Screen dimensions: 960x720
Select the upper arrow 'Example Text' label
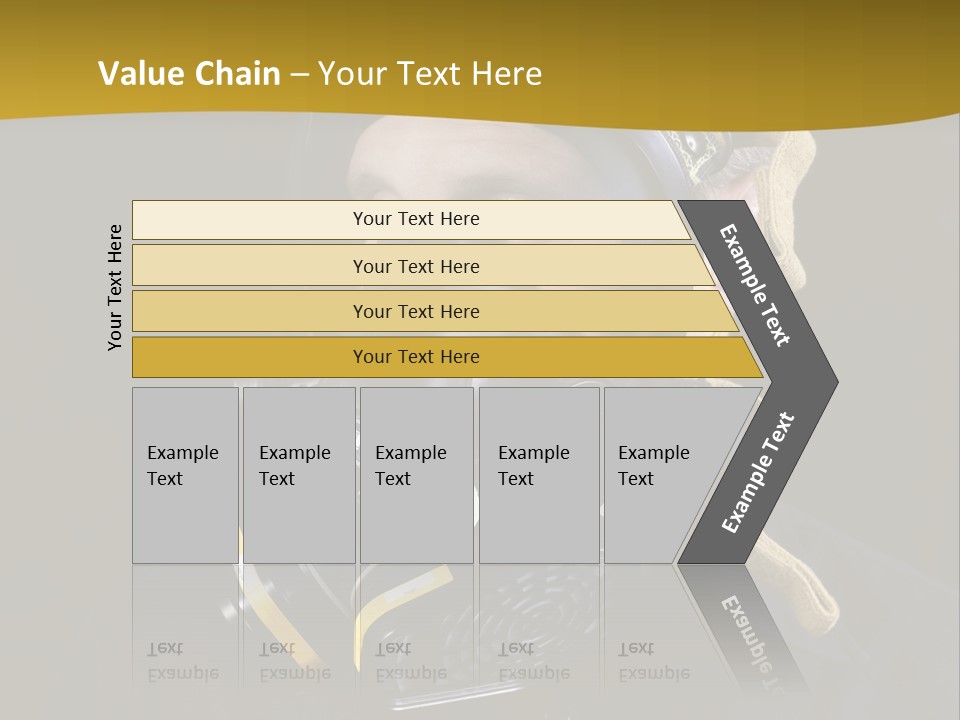click(754, 285)
